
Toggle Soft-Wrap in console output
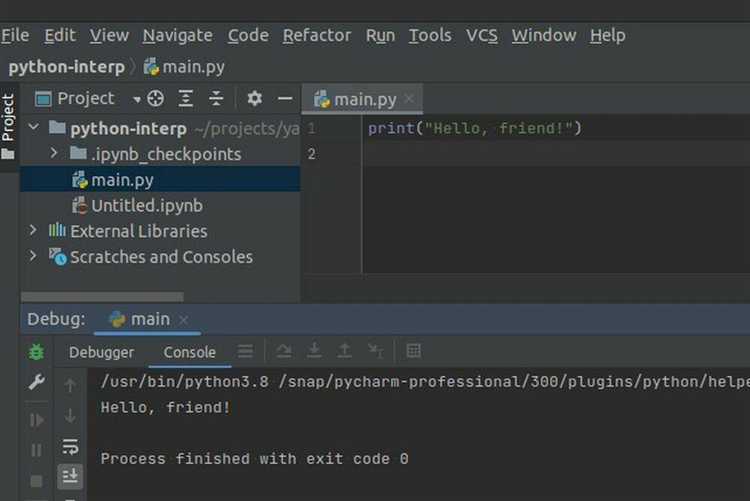[70, 446]
